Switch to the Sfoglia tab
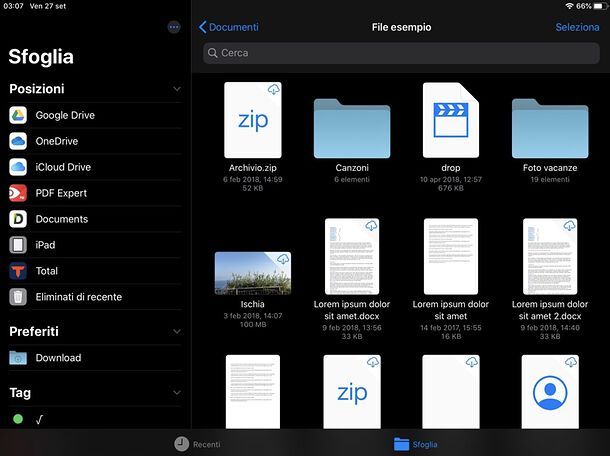The width and height of the screenshot is (610, 456). pyautogui.click(x=415, y=444)
